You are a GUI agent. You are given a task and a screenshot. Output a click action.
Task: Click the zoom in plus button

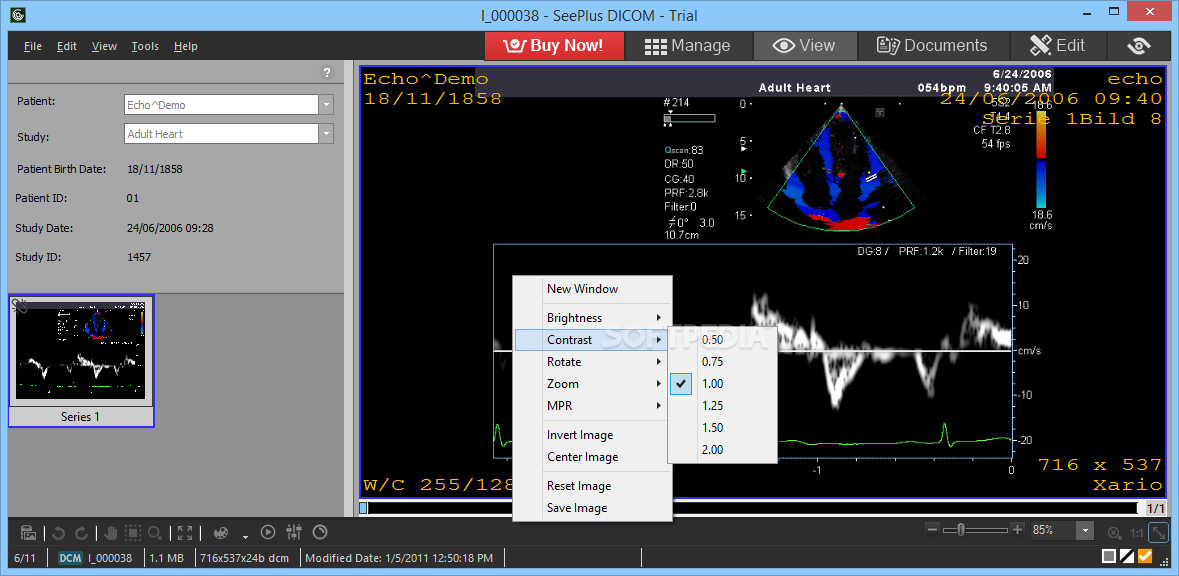point(1017,529)
